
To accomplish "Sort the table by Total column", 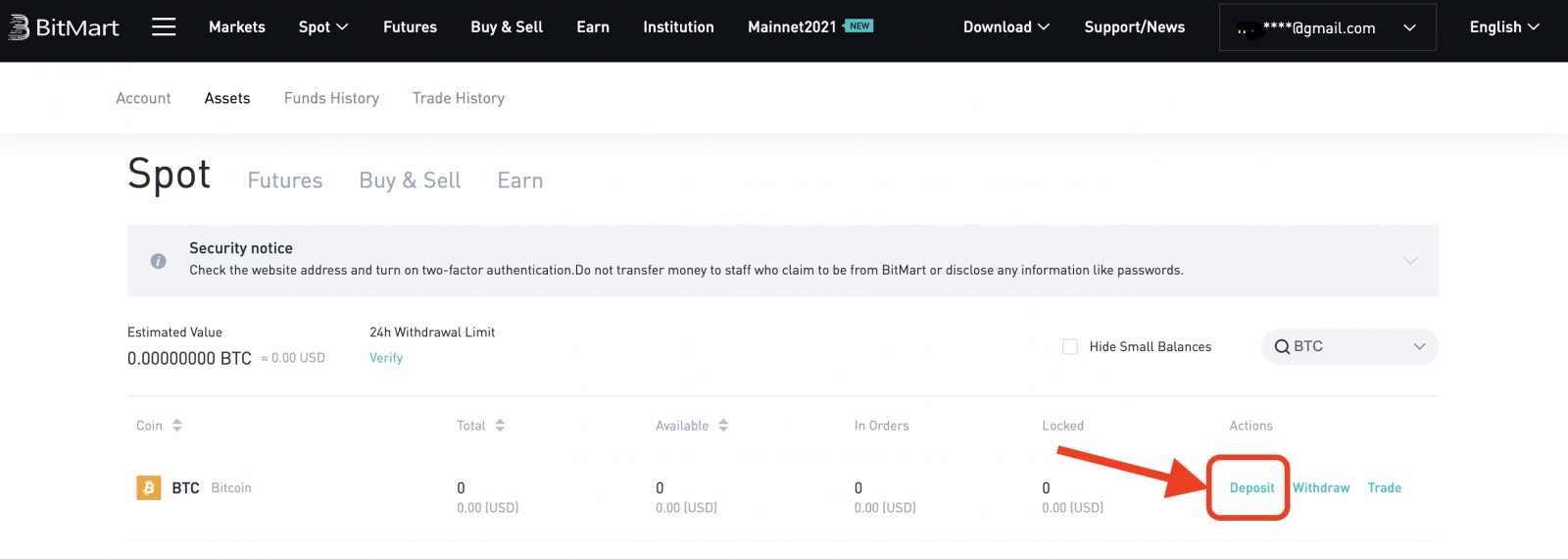I will tap(500, 426).
